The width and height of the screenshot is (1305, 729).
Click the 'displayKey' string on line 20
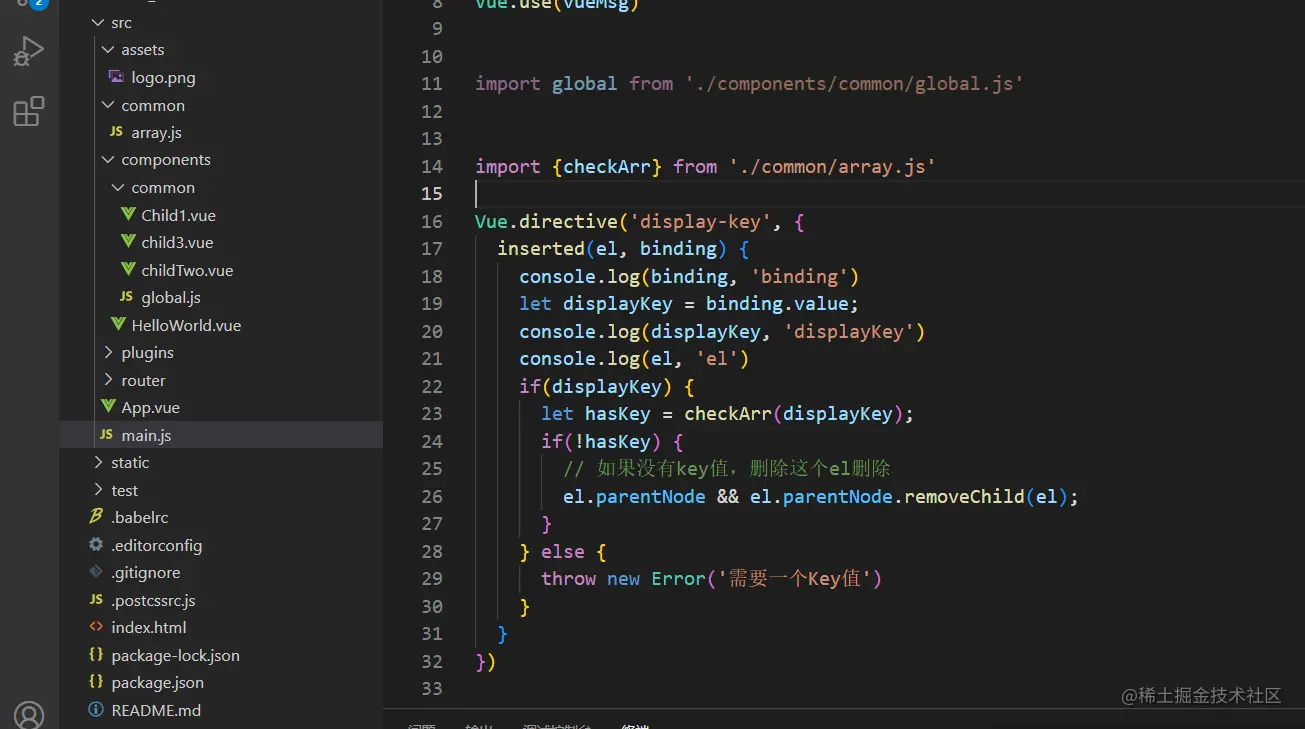click(x=849, y=331)
